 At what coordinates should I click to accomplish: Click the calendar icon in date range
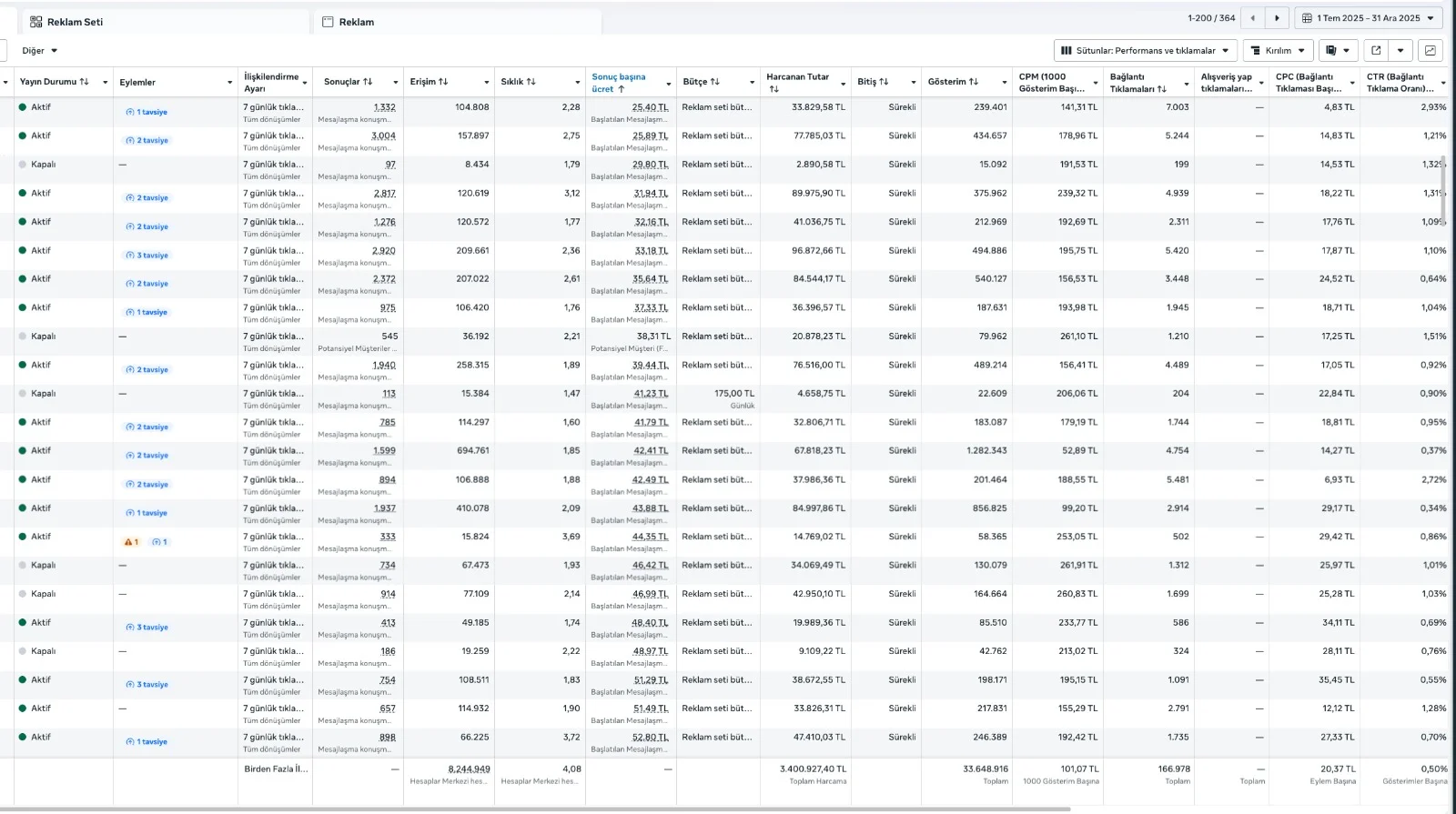pos(1307,18)
